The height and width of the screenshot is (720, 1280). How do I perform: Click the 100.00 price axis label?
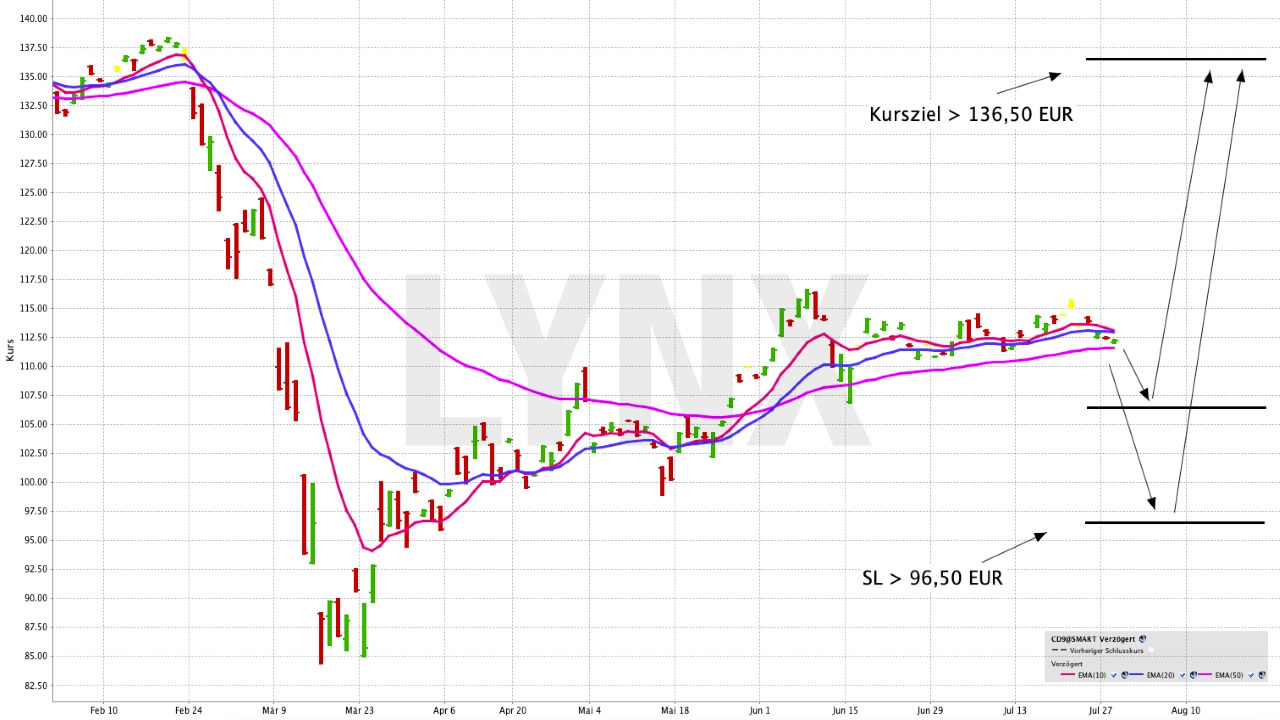point(33,482)
